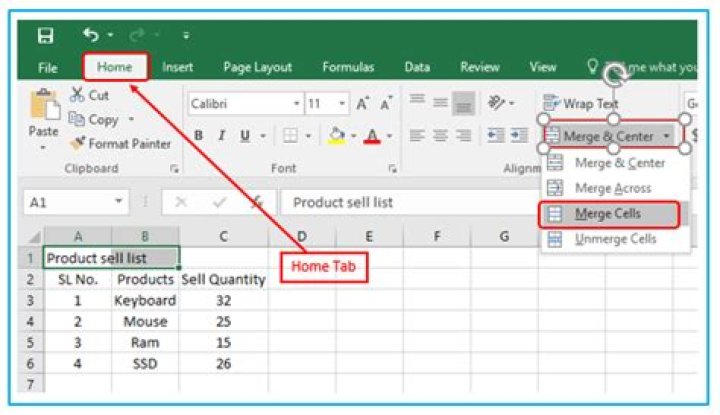
Task: Open the Review tab
Action: tap(480, 67)
